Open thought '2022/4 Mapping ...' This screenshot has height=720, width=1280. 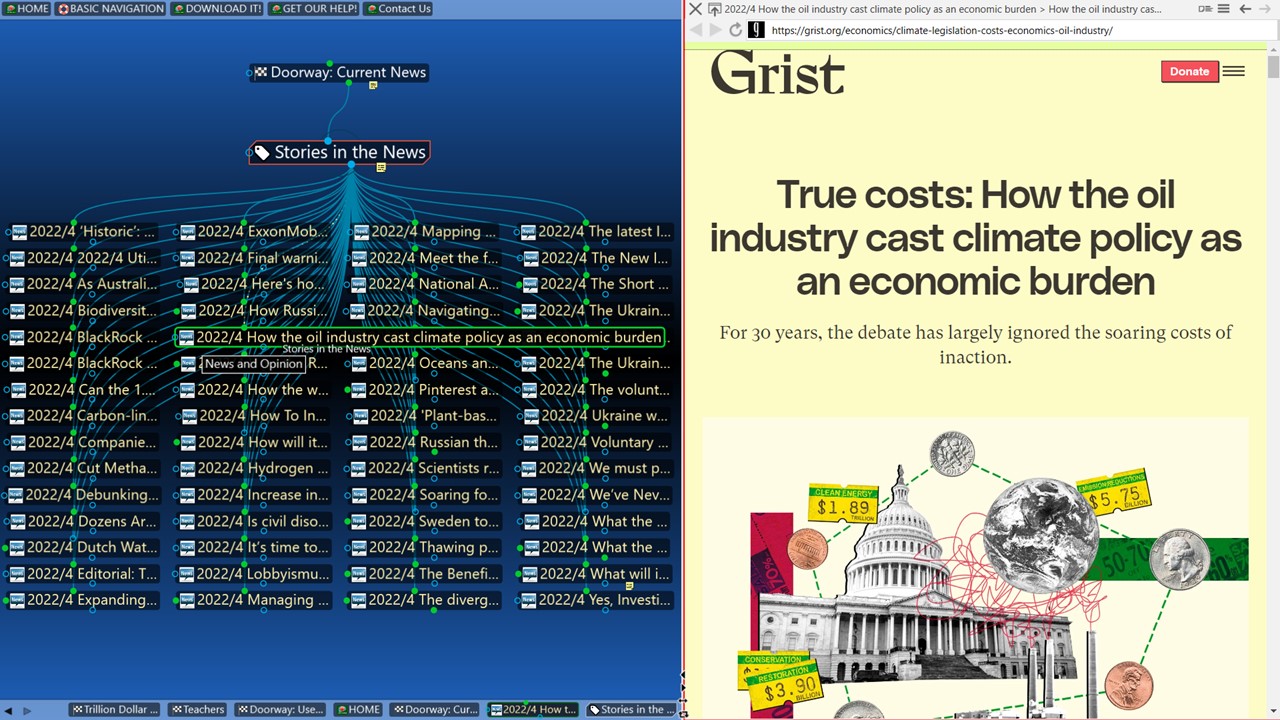click(424, 232)
